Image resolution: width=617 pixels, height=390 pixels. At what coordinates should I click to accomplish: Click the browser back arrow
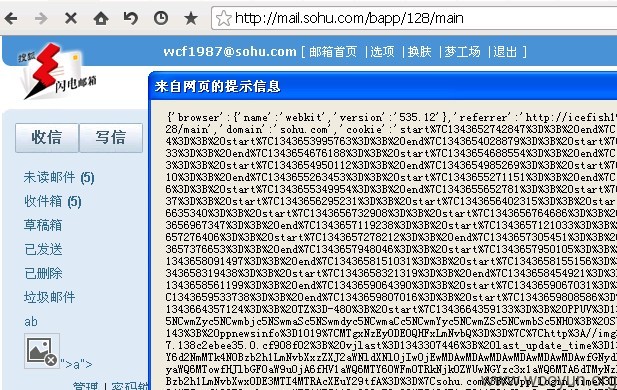tap(11, 18)
